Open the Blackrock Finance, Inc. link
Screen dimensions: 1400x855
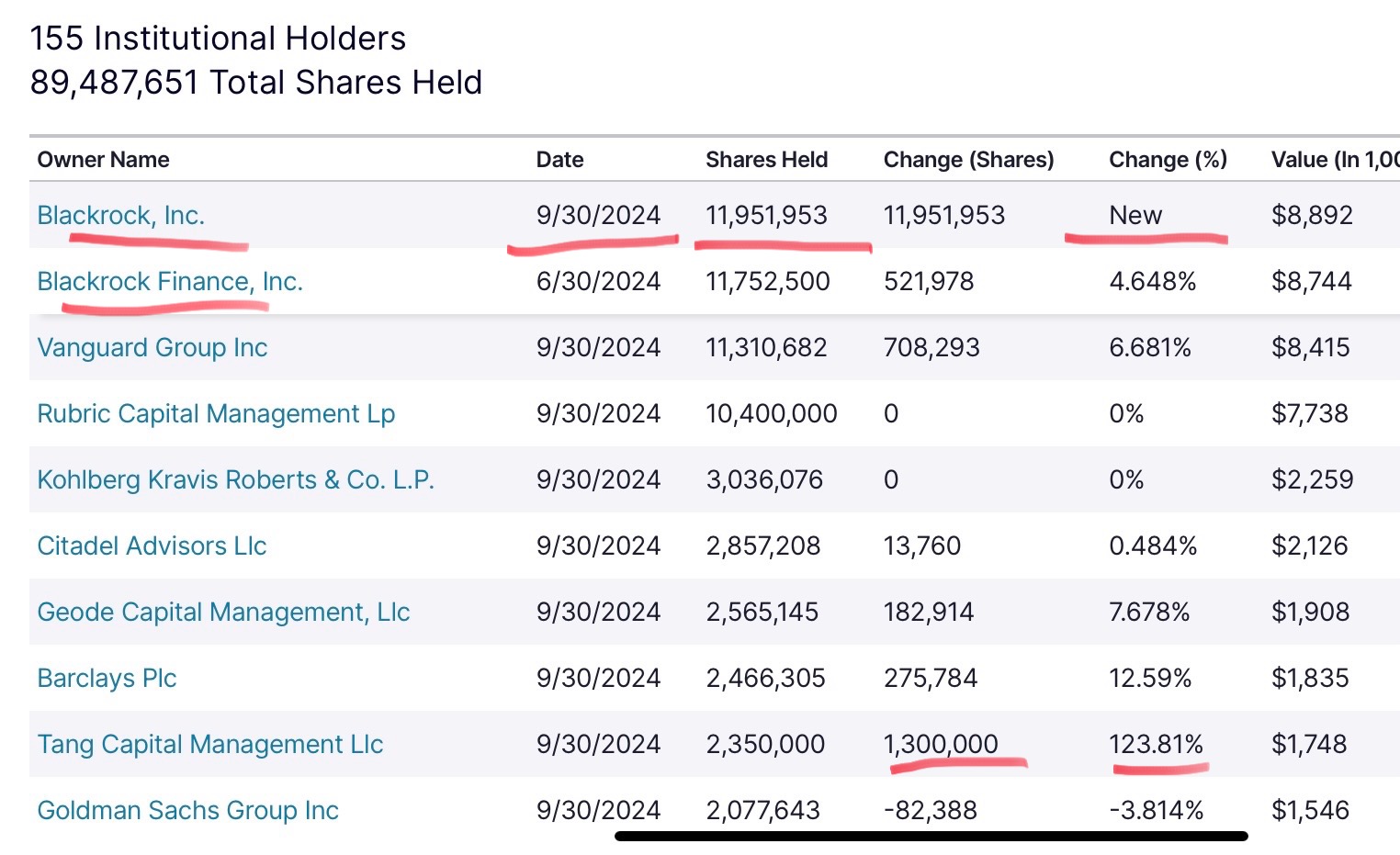coord(170,281)
